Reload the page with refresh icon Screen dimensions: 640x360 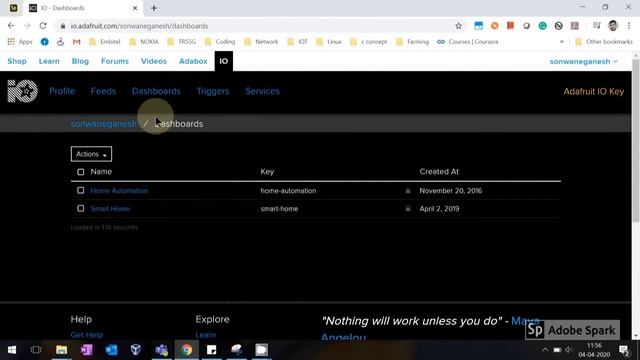[x=43, y=26]
